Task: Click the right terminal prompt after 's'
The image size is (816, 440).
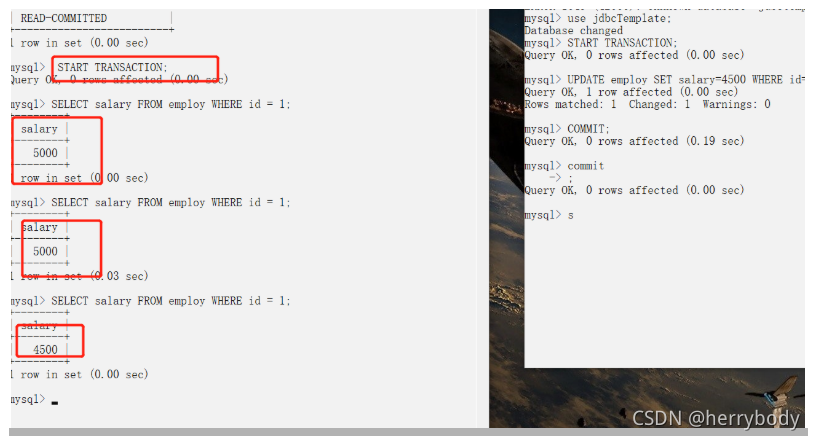Action: (571, 215)
